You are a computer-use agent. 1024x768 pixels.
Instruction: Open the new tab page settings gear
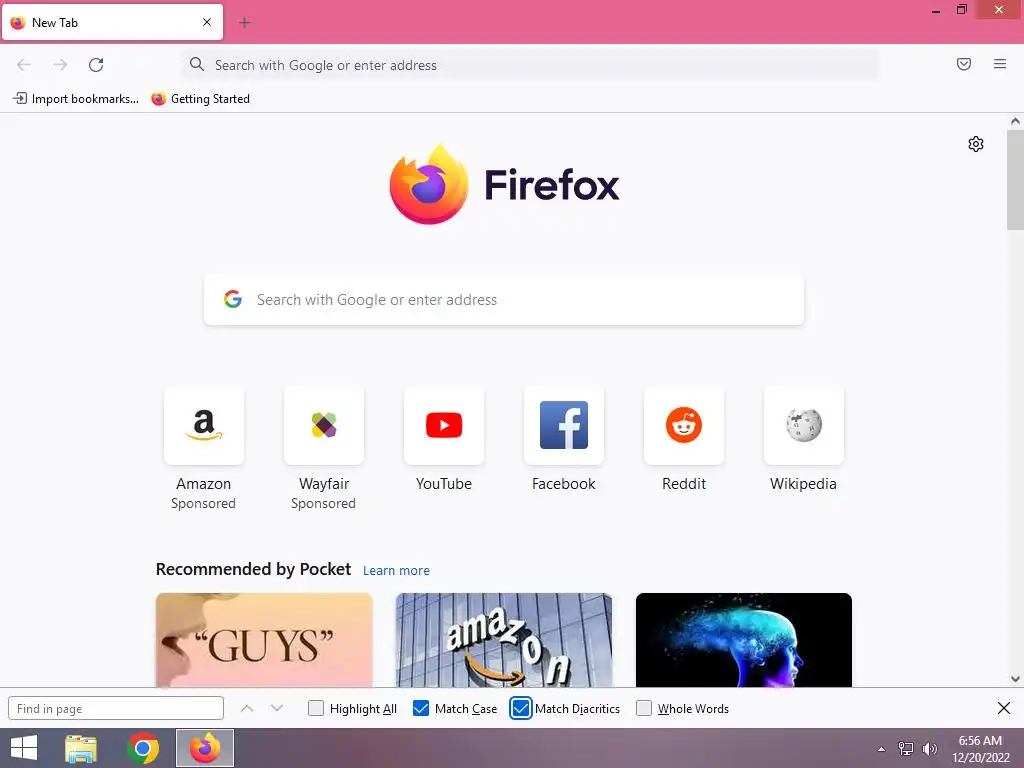[x=976, y=144]
